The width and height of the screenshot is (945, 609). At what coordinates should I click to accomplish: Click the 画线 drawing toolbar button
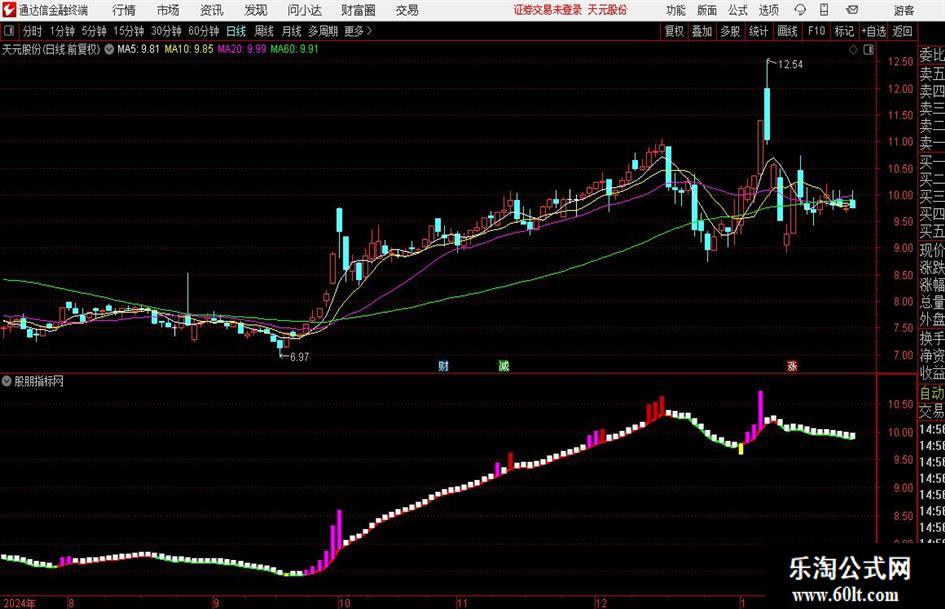click(x=787, y=31)
